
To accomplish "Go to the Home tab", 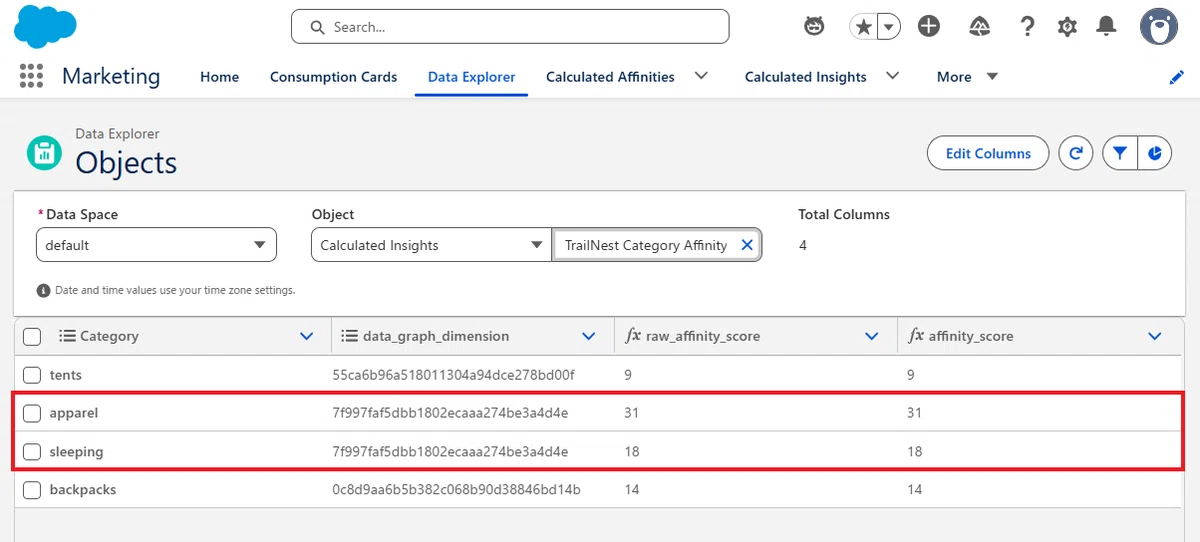I will (219, 77).
